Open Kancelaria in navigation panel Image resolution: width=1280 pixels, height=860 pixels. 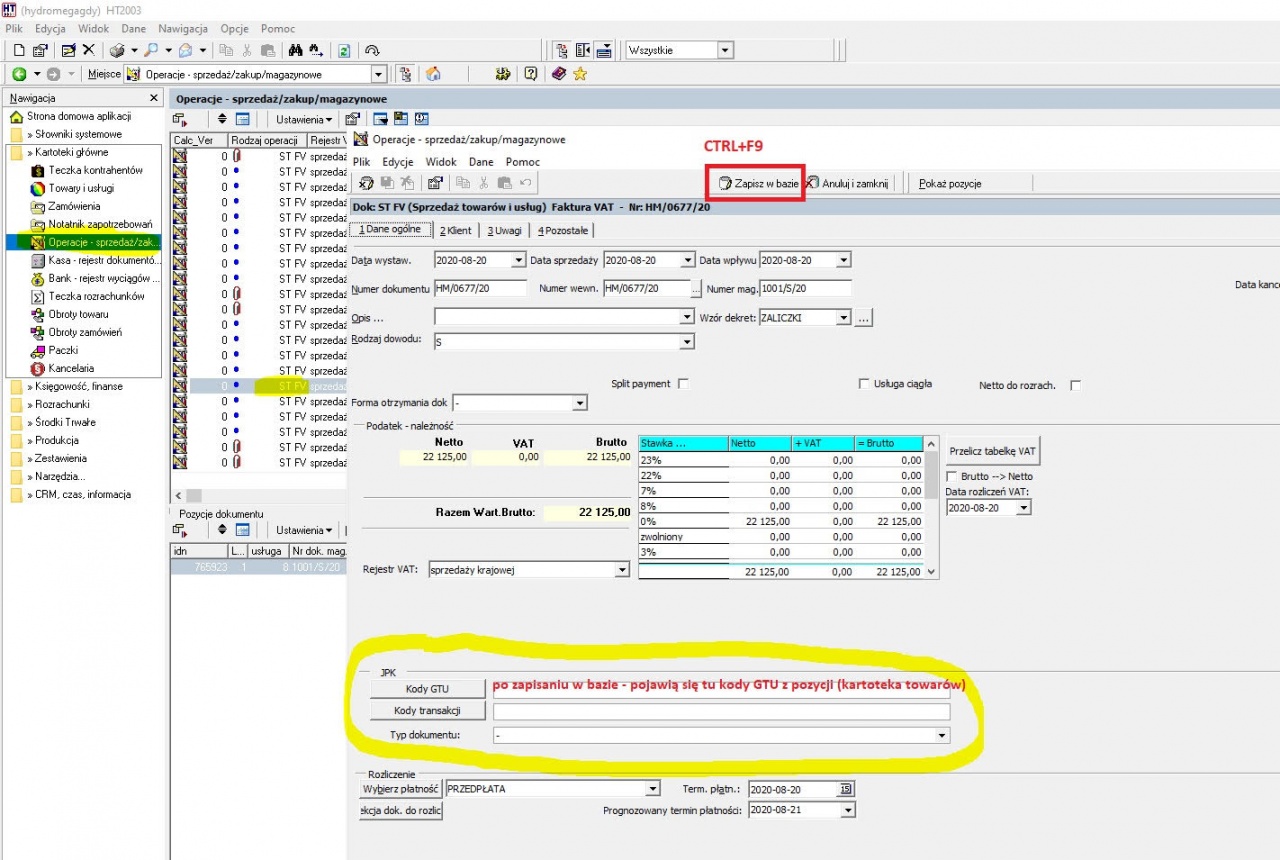[71, 368]
